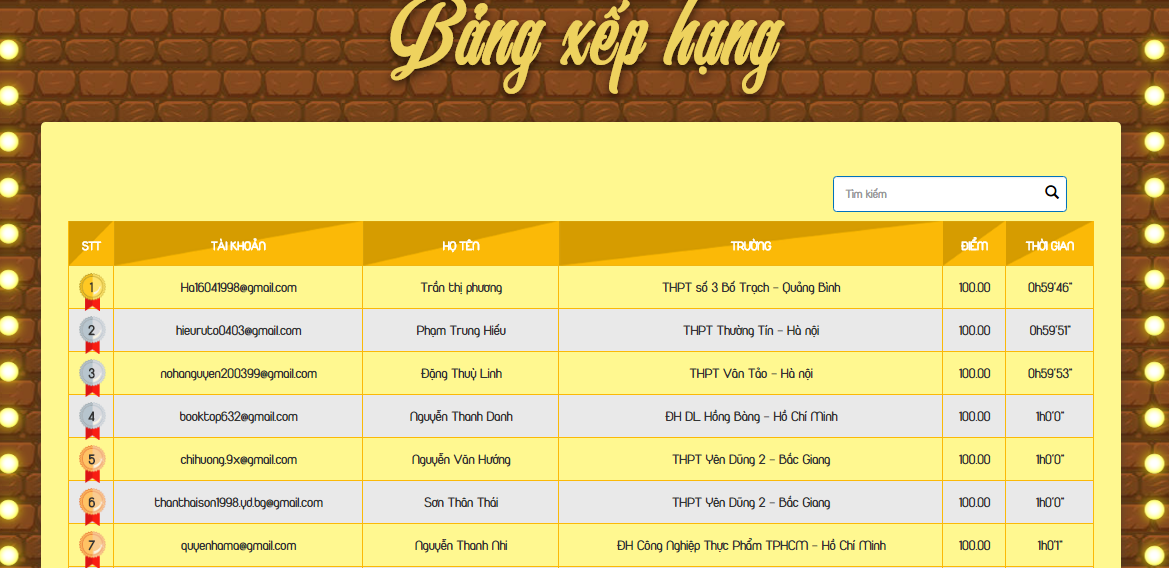The width and height of the screenshot is (1169, 568).
Task: Click the rank 6 bronze medal icon
Action: pos(92,508)
